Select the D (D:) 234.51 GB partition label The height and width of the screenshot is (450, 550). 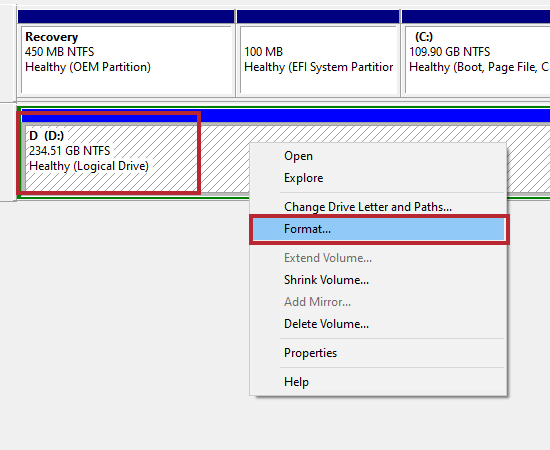click(x=89, y=151)
